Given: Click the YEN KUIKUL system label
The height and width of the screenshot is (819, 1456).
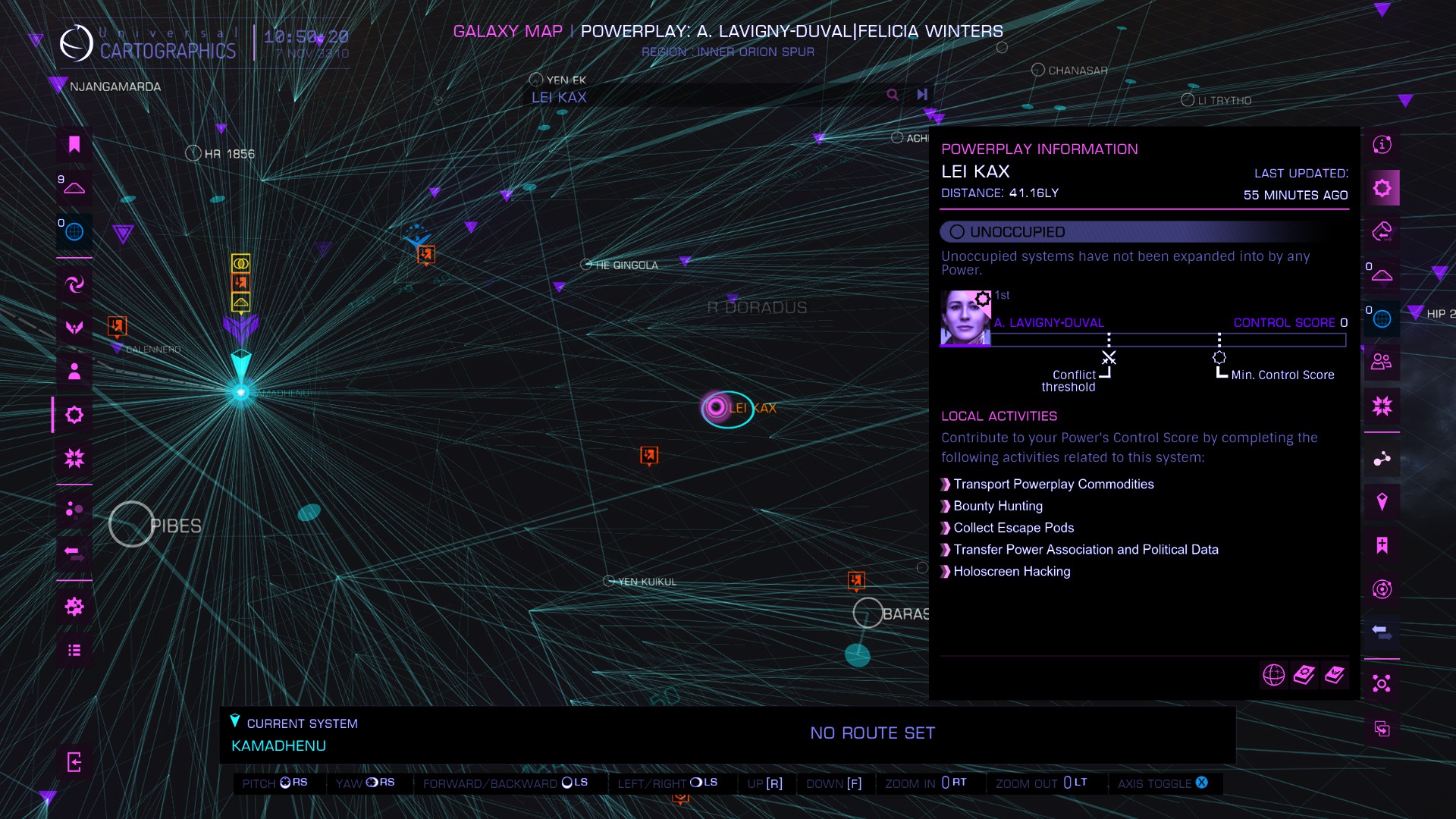Looking at the screenshot, I should tap(647, 582).
